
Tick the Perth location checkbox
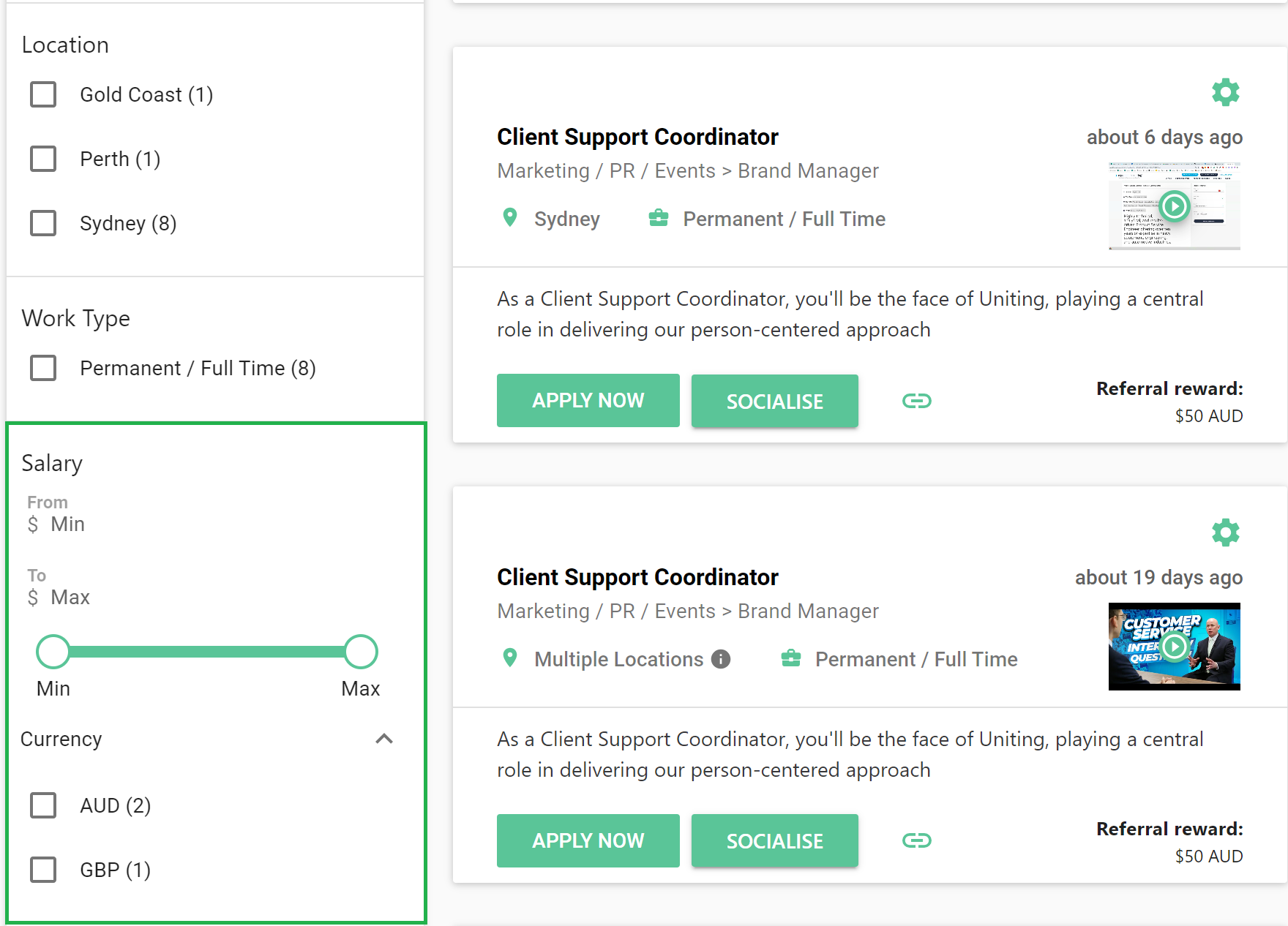pos(43,159)
